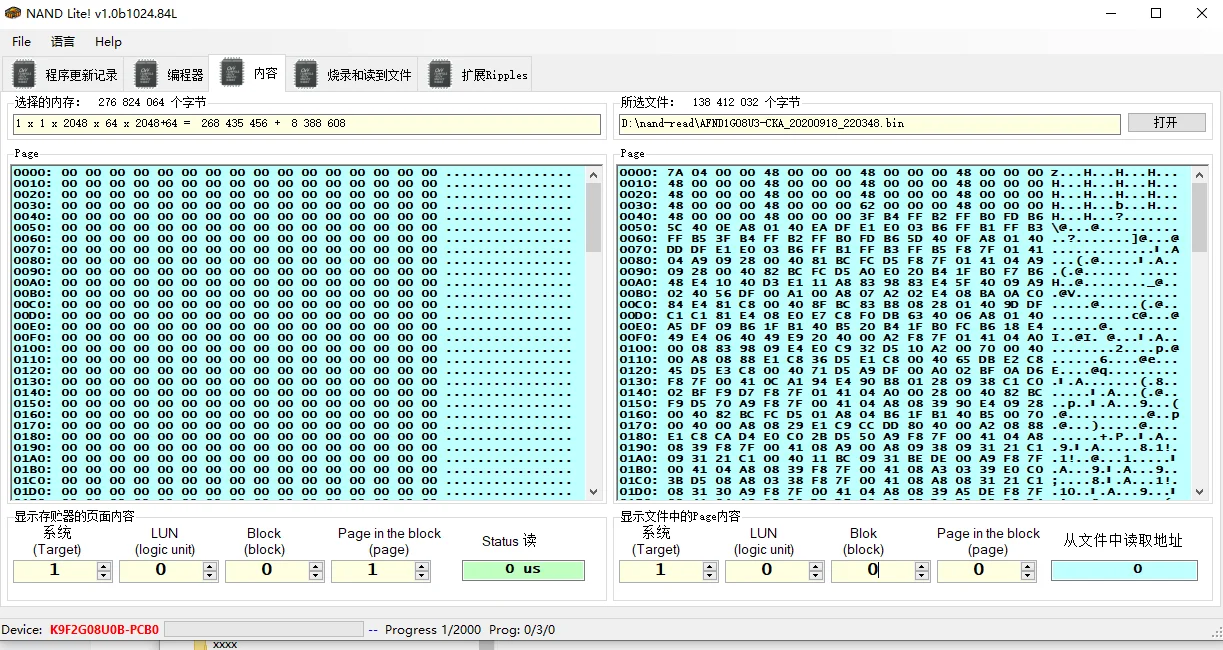Open the Help menu

[108, 42]
